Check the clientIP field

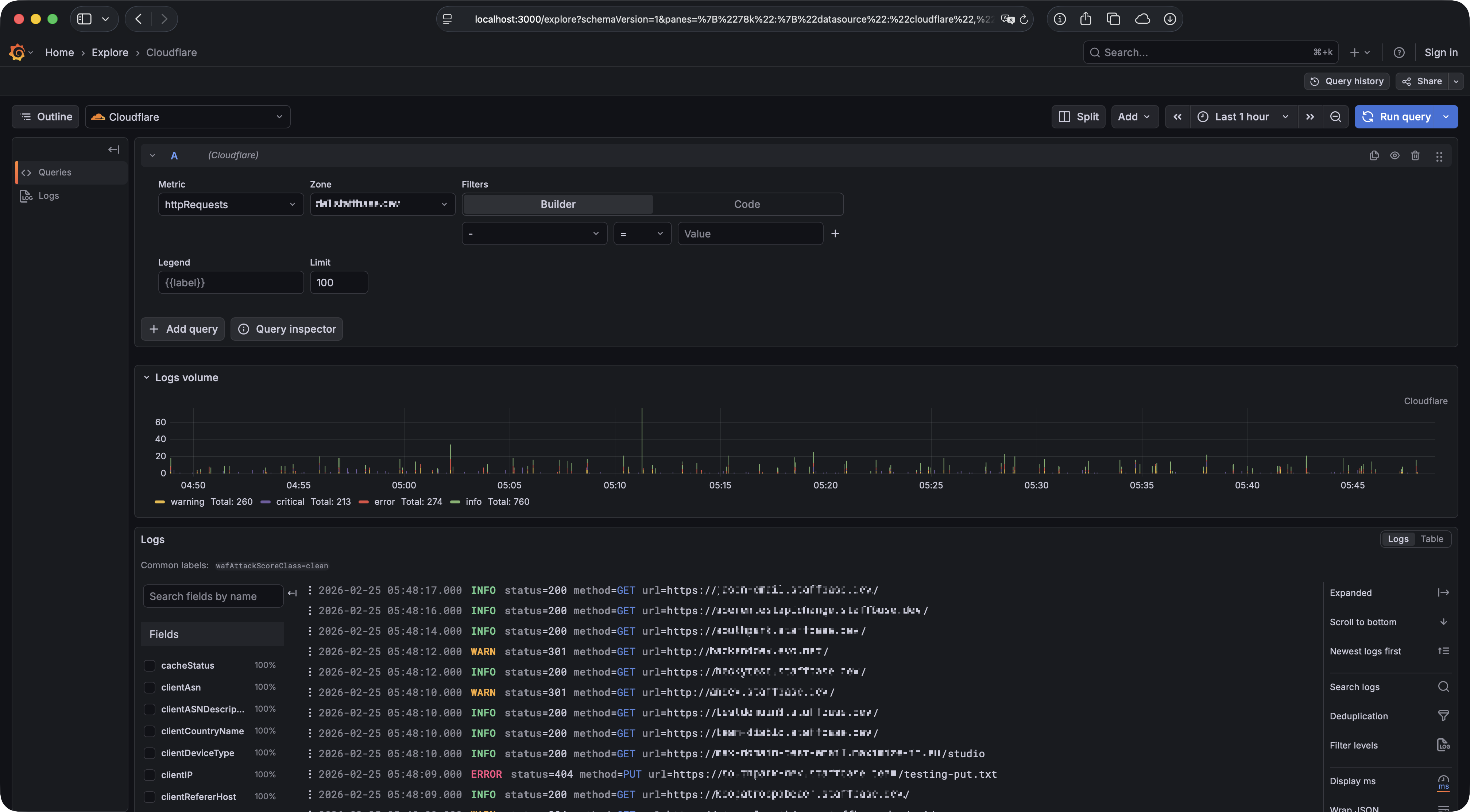150,775
